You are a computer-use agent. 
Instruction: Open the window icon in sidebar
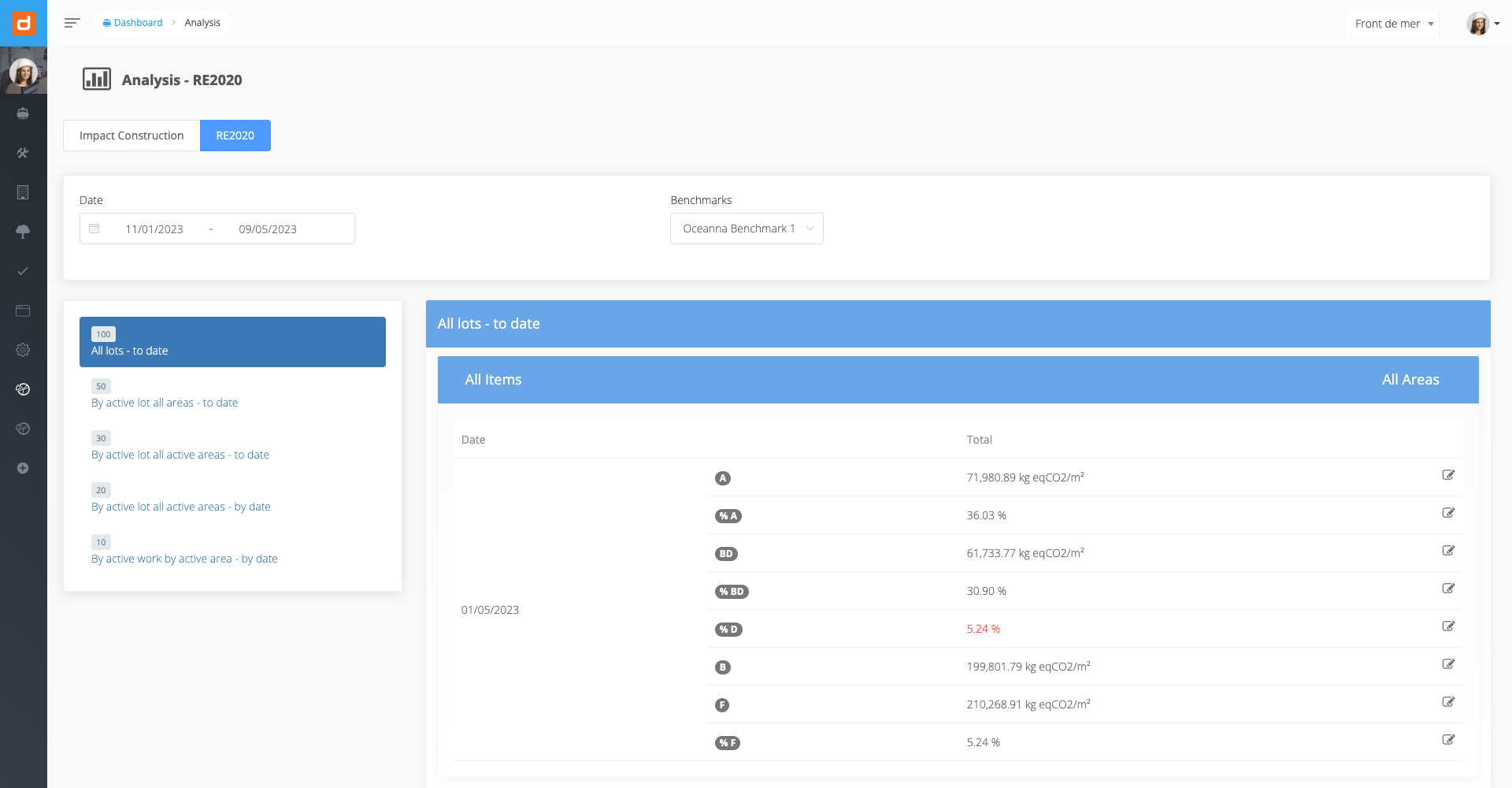(x=23, y=310)
